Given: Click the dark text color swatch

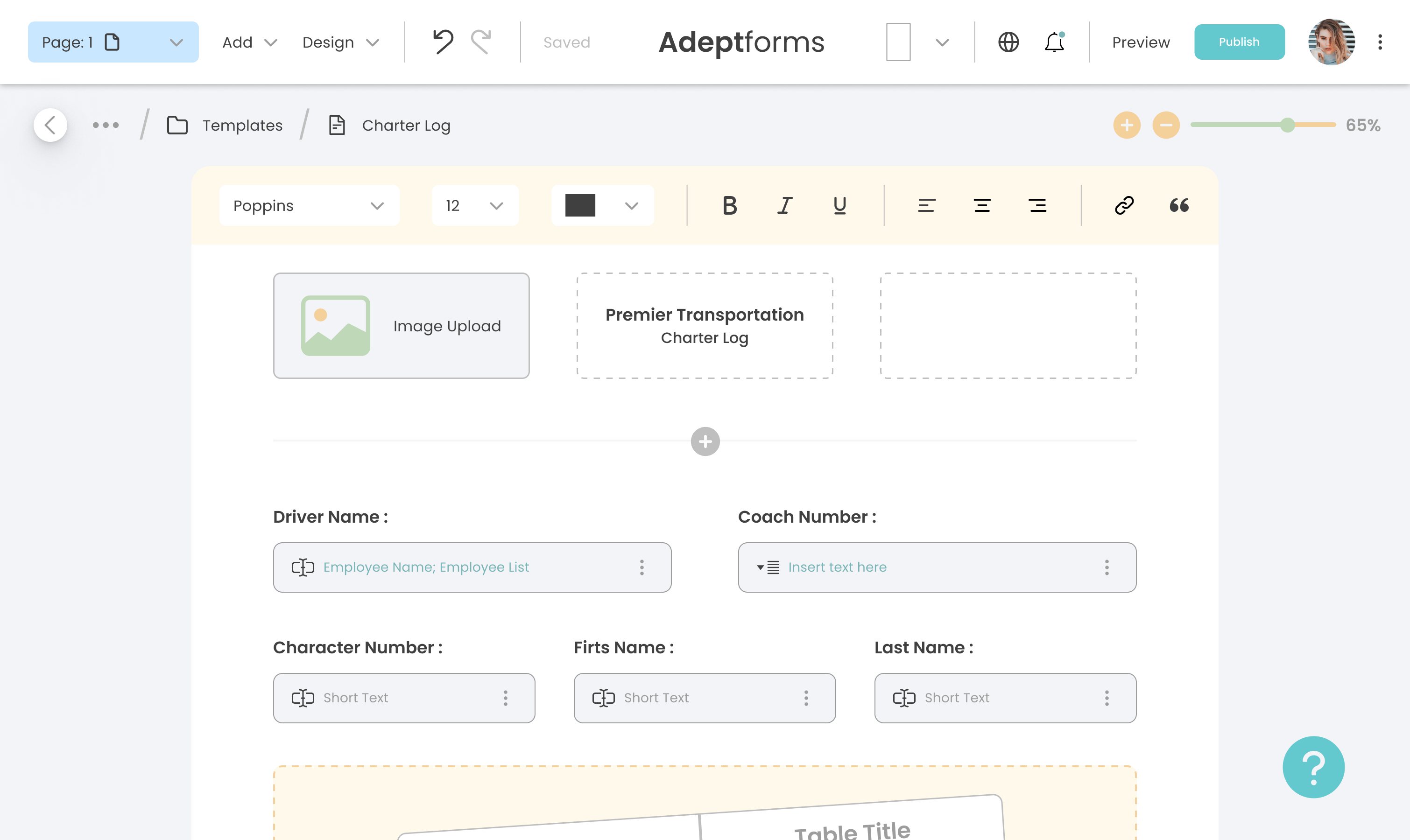Looking at the screenshot, I should click(580, 205).
